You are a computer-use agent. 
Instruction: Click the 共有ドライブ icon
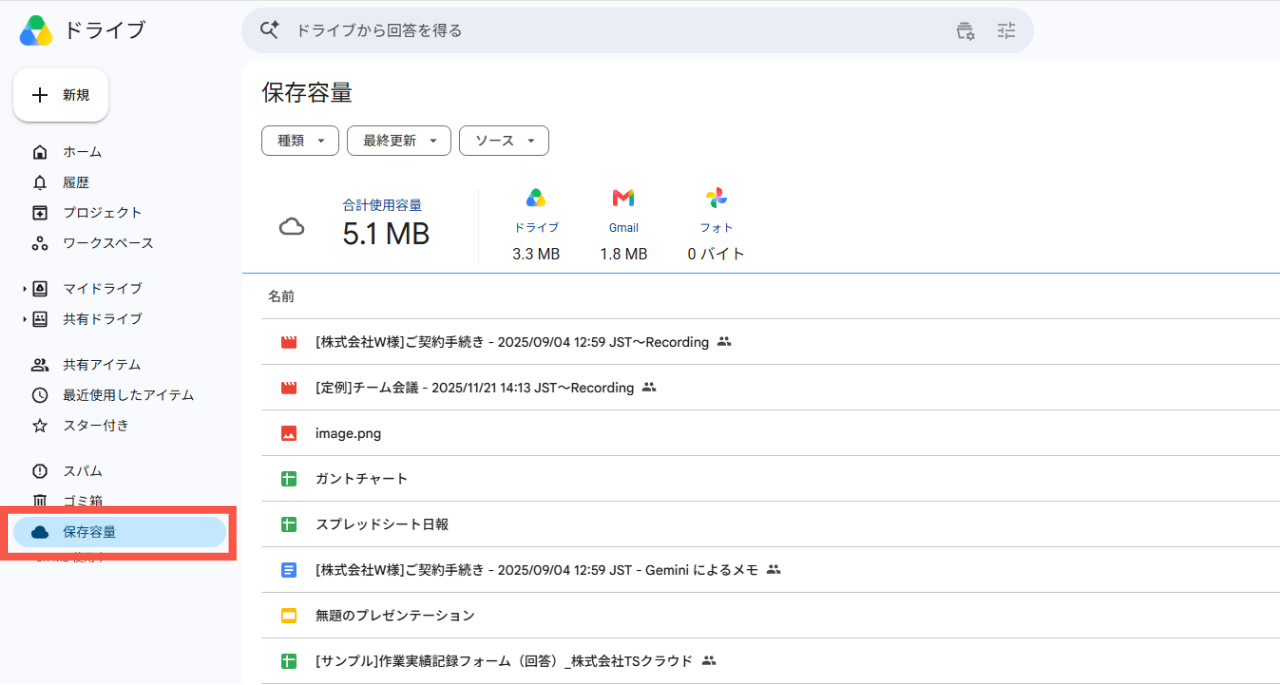[40, 319]
